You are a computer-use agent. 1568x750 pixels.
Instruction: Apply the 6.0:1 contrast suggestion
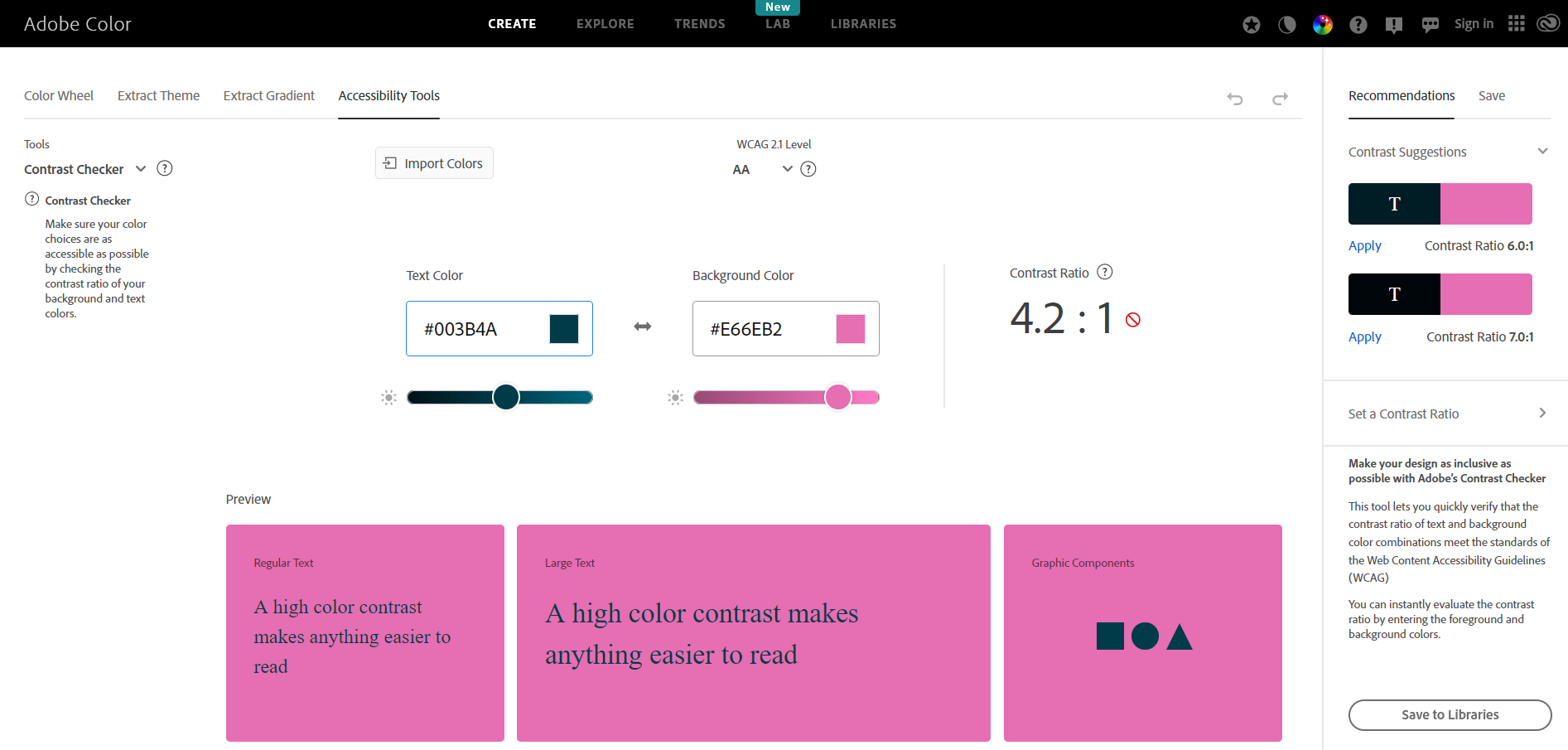point(1364,246)
